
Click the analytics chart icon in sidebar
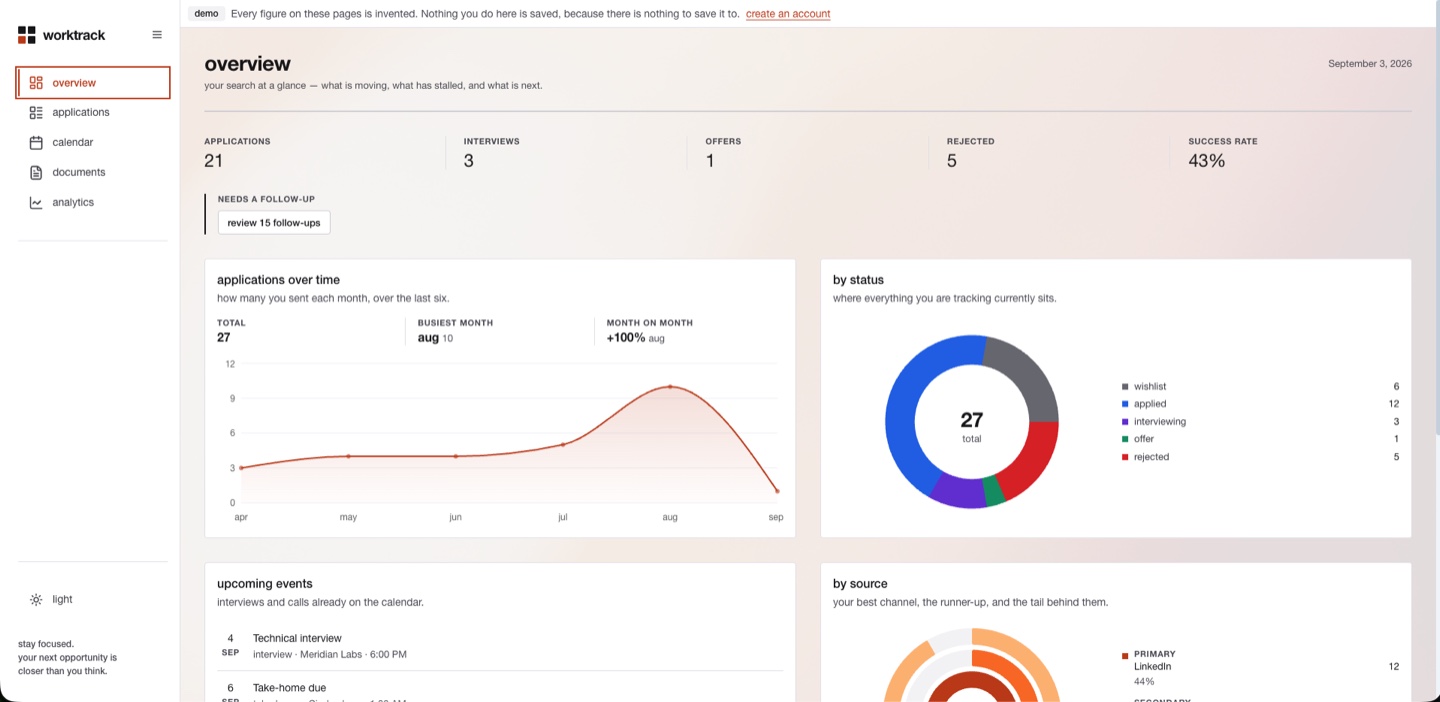click(x=36, y=203)
